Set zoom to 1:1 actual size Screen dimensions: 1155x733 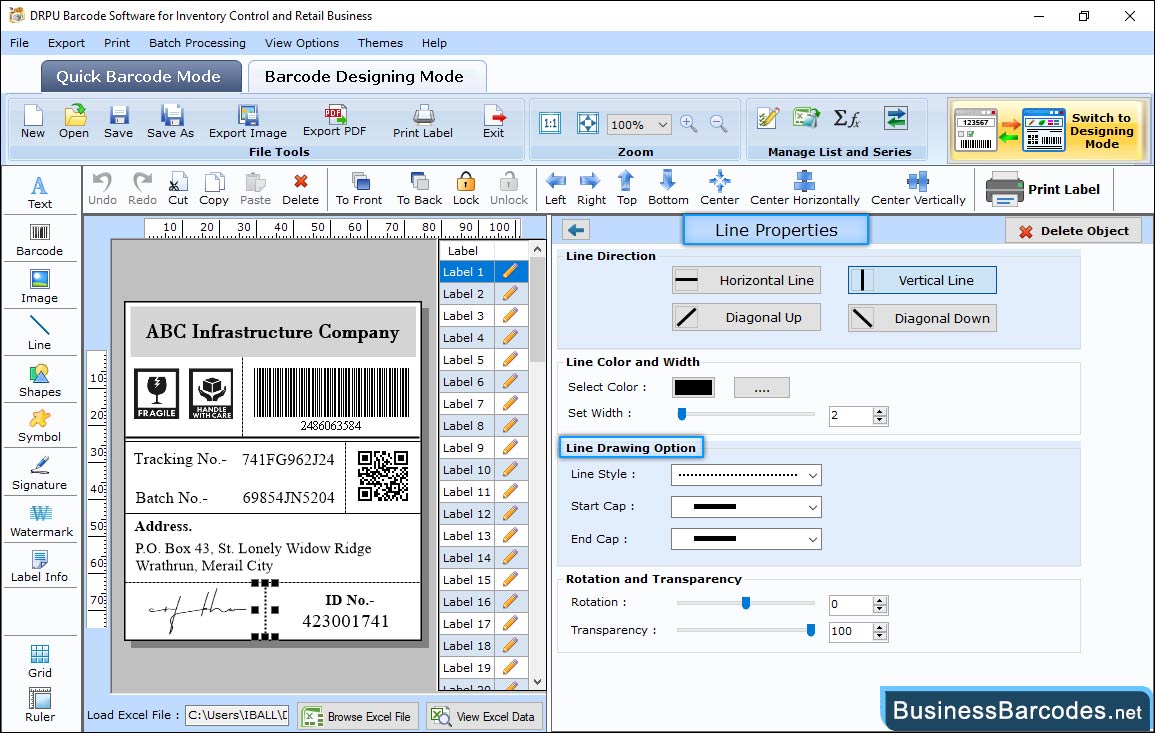(x=550, y=124)
